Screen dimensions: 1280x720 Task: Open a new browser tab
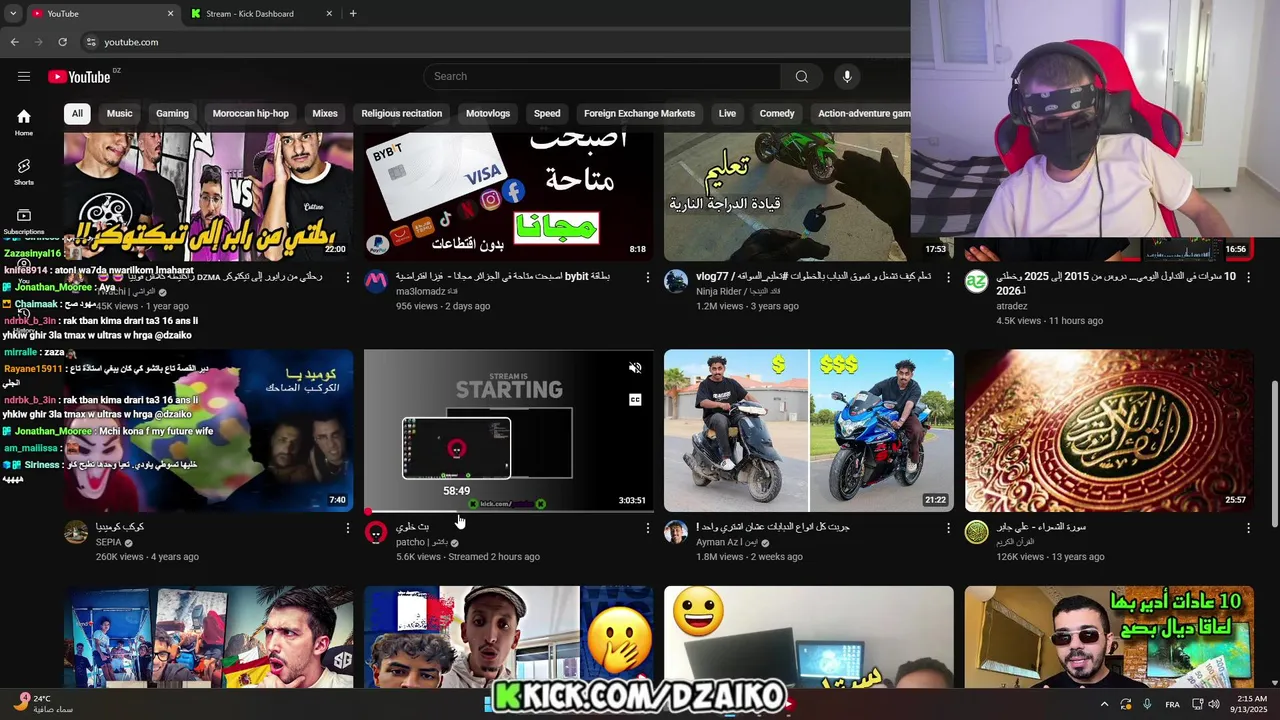353,14
